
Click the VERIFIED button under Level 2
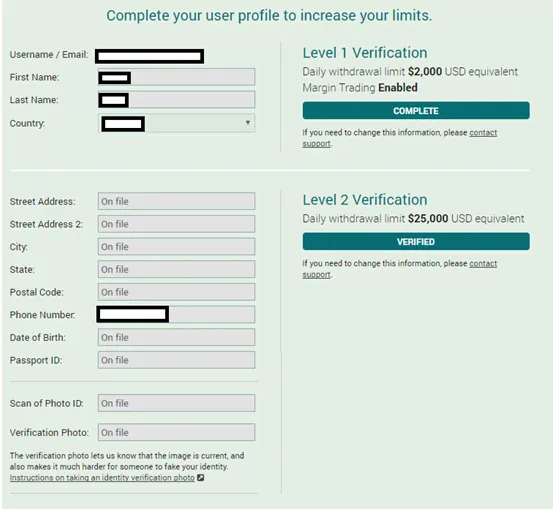point(416,242)
